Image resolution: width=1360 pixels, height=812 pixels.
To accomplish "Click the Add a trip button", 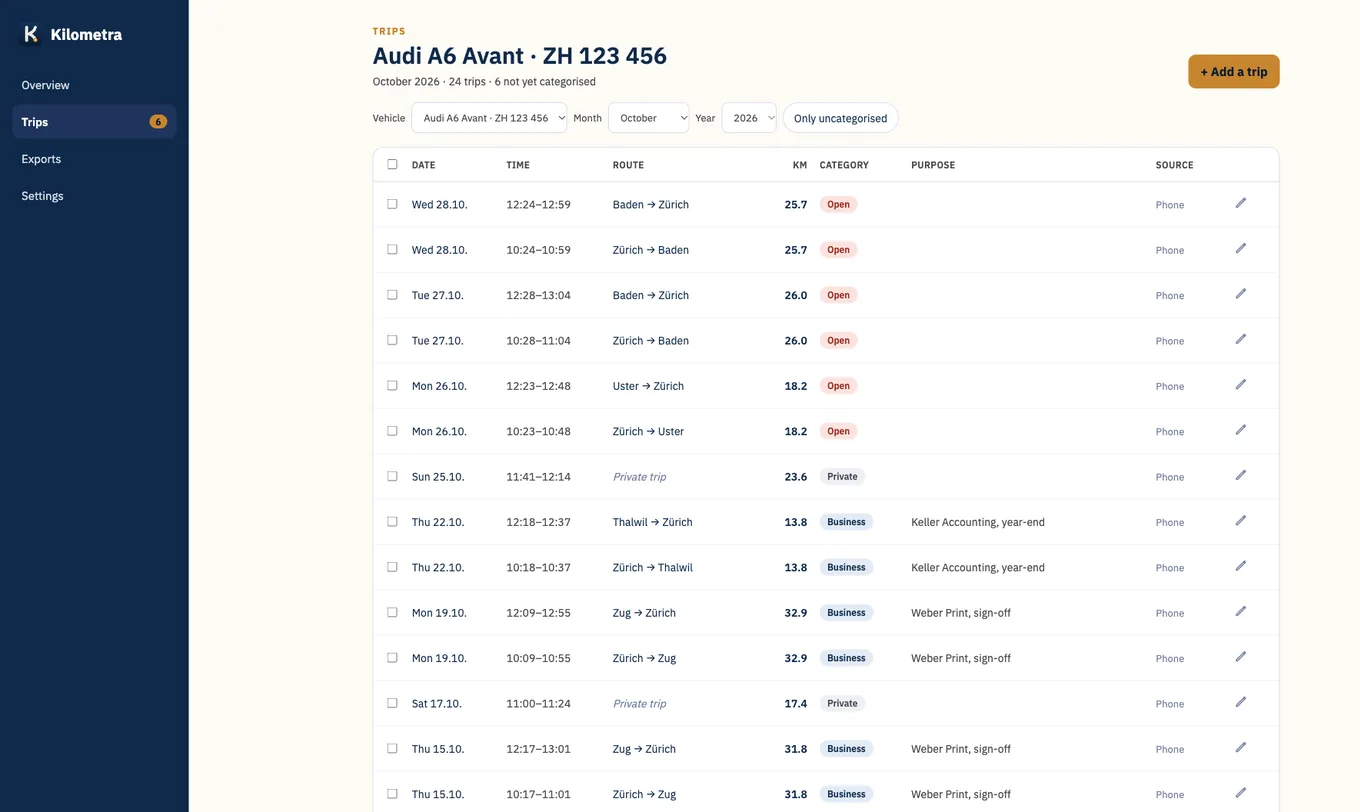I will pos(1233,72).
